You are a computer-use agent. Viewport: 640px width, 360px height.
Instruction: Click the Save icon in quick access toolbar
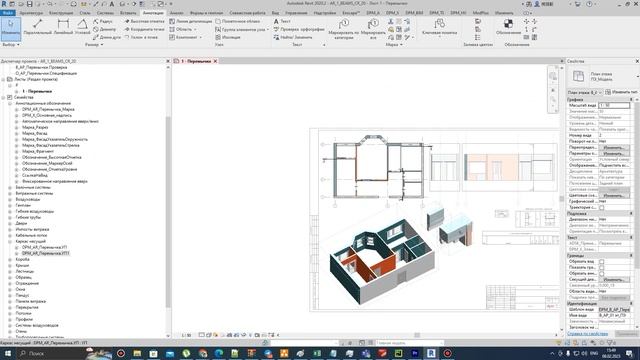[x=29, y=4]
